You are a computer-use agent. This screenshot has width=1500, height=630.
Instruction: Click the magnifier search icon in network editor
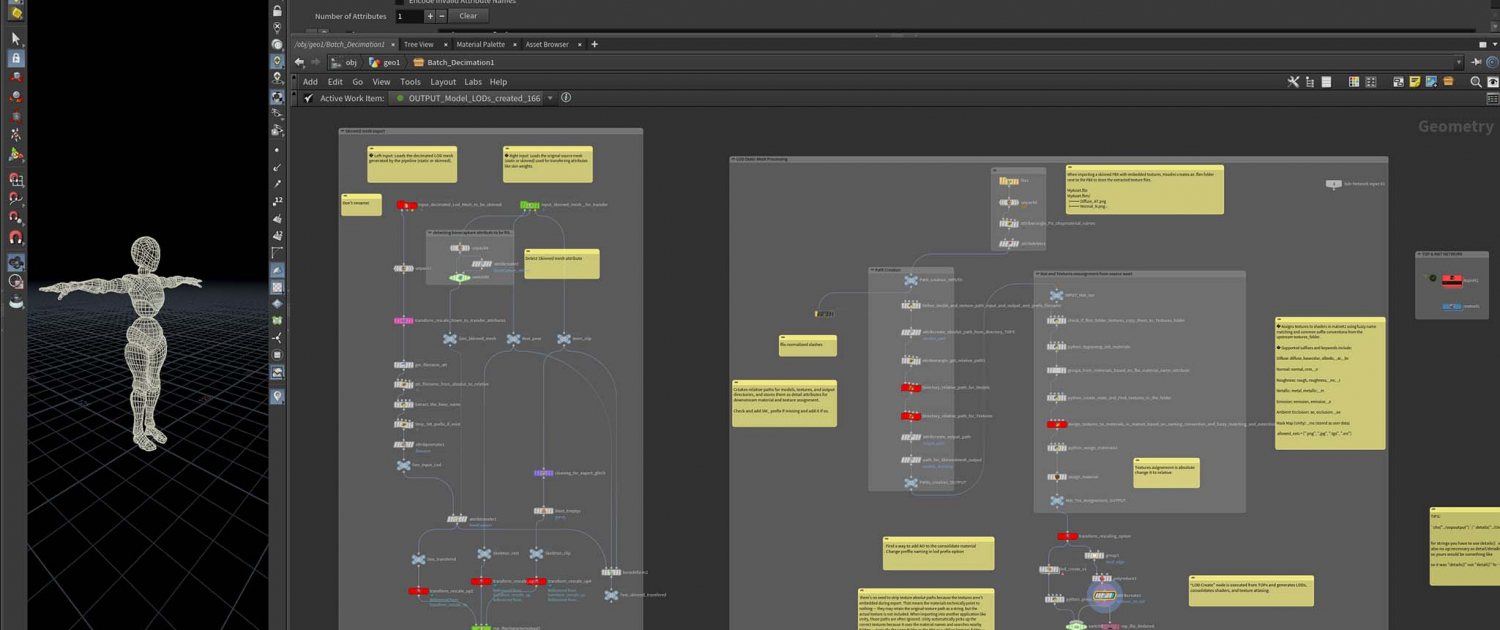pyautogui.click(x=1475, y=82)
